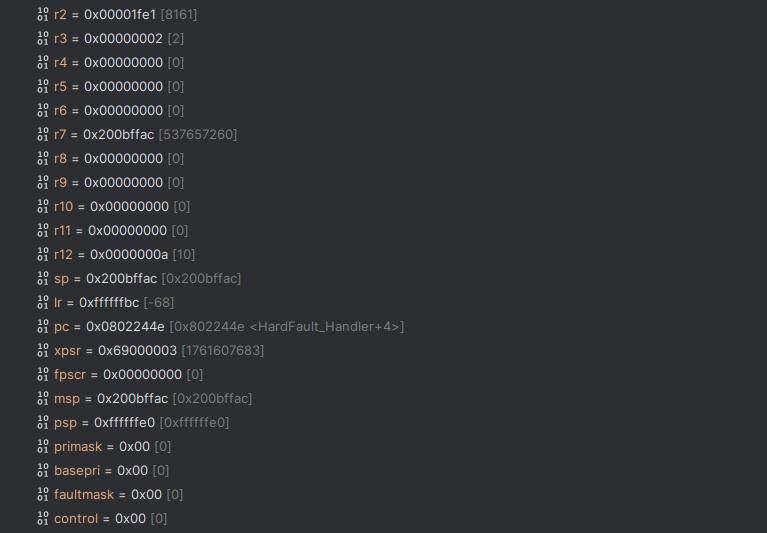Select the r4 register entry
This screenshot has height=533, width=767.
coord(119,62)
